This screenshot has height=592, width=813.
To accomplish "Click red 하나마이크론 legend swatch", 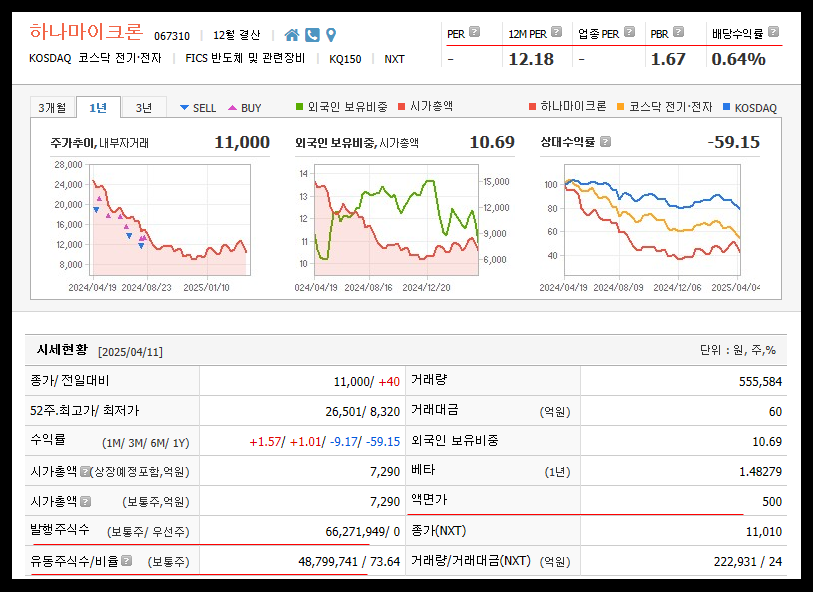I will click(532, 107).
